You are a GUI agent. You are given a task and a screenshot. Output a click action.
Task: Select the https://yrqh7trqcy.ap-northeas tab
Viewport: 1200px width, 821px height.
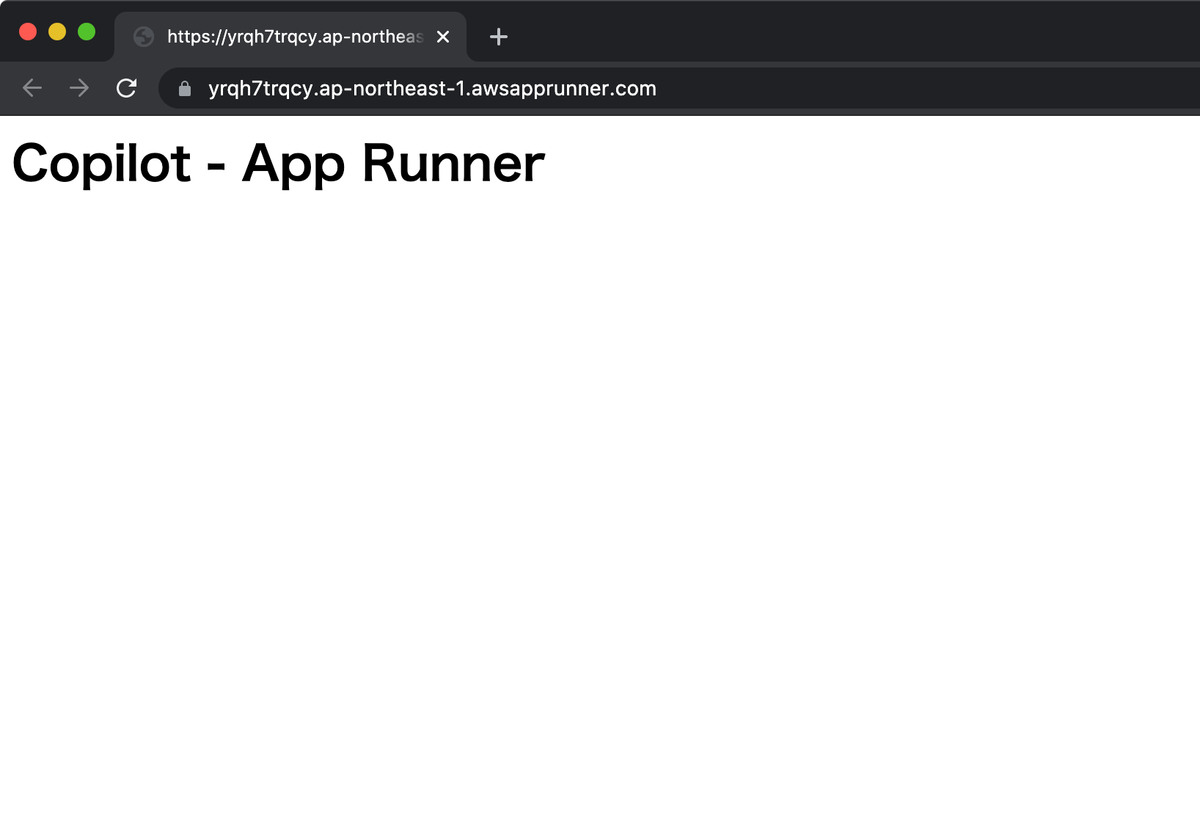click(291, 37)
